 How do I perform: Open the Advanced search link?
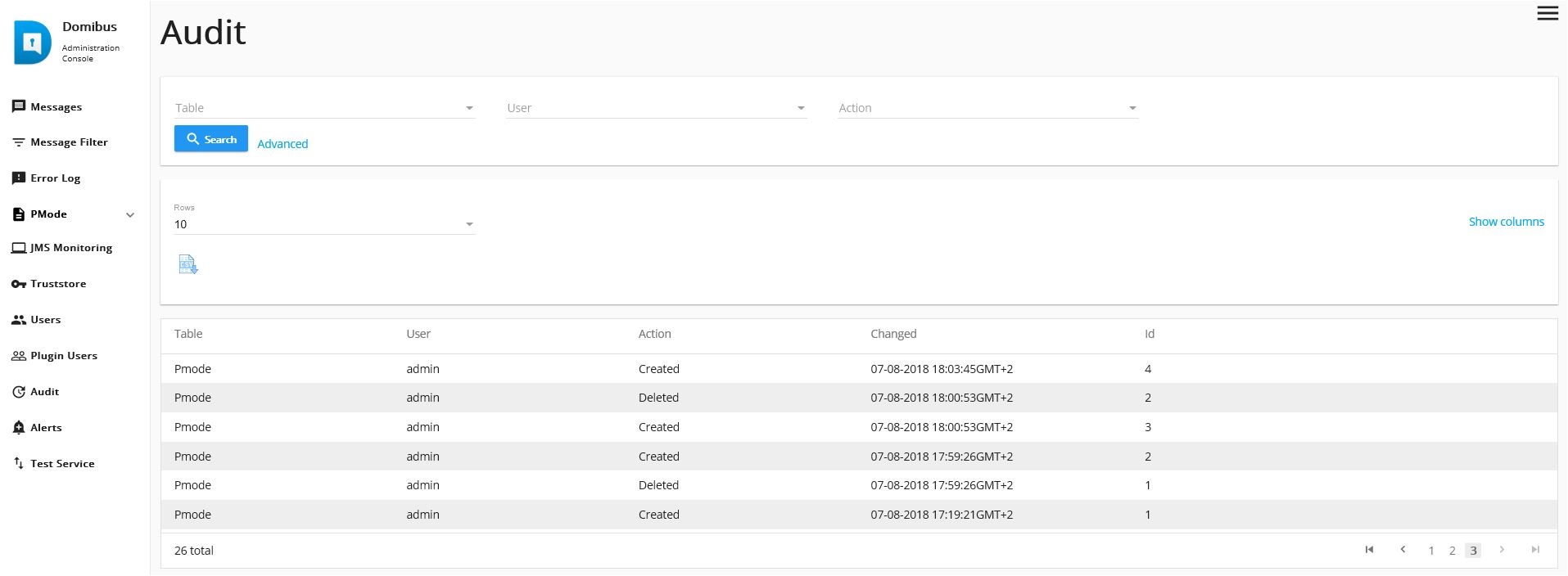tap(282, 144)
